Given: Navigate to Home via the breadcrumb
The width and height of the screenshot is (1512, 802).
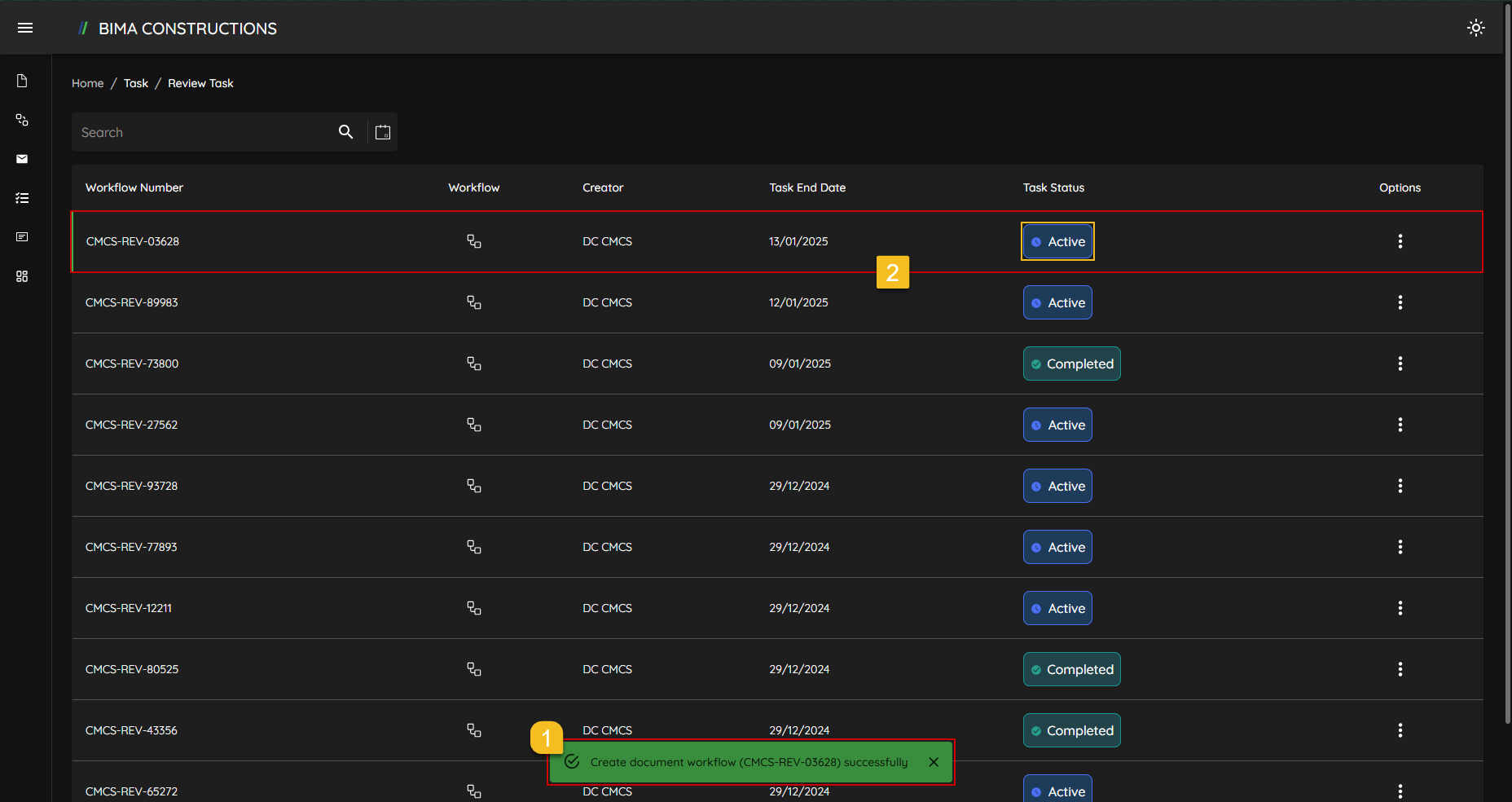Looking at the screenshot, I should tap(87, 83).
